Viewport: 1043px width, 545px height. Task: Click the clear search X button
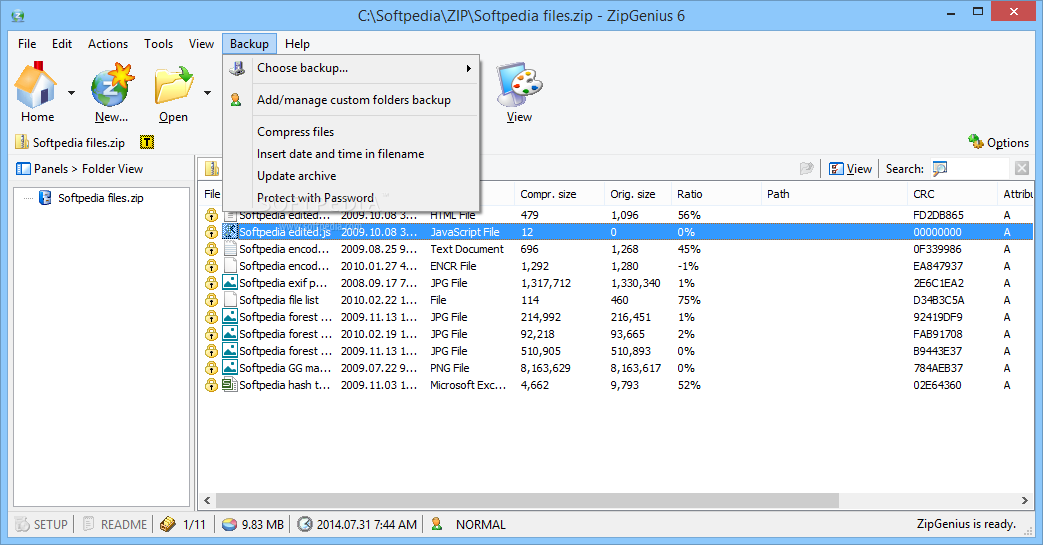pos(1022,169)
